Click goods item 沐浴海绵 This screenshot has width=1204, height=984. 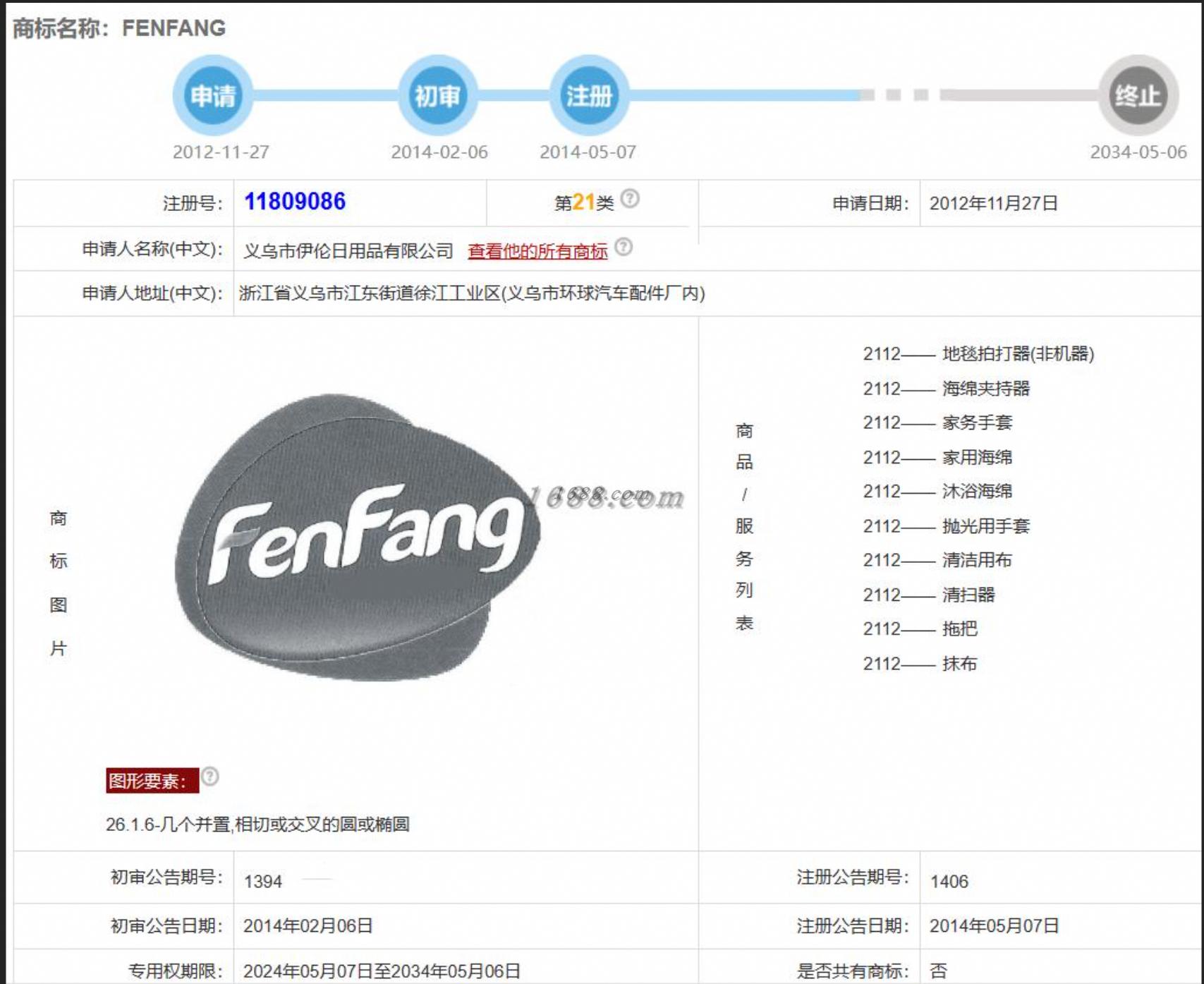[977, 491]
